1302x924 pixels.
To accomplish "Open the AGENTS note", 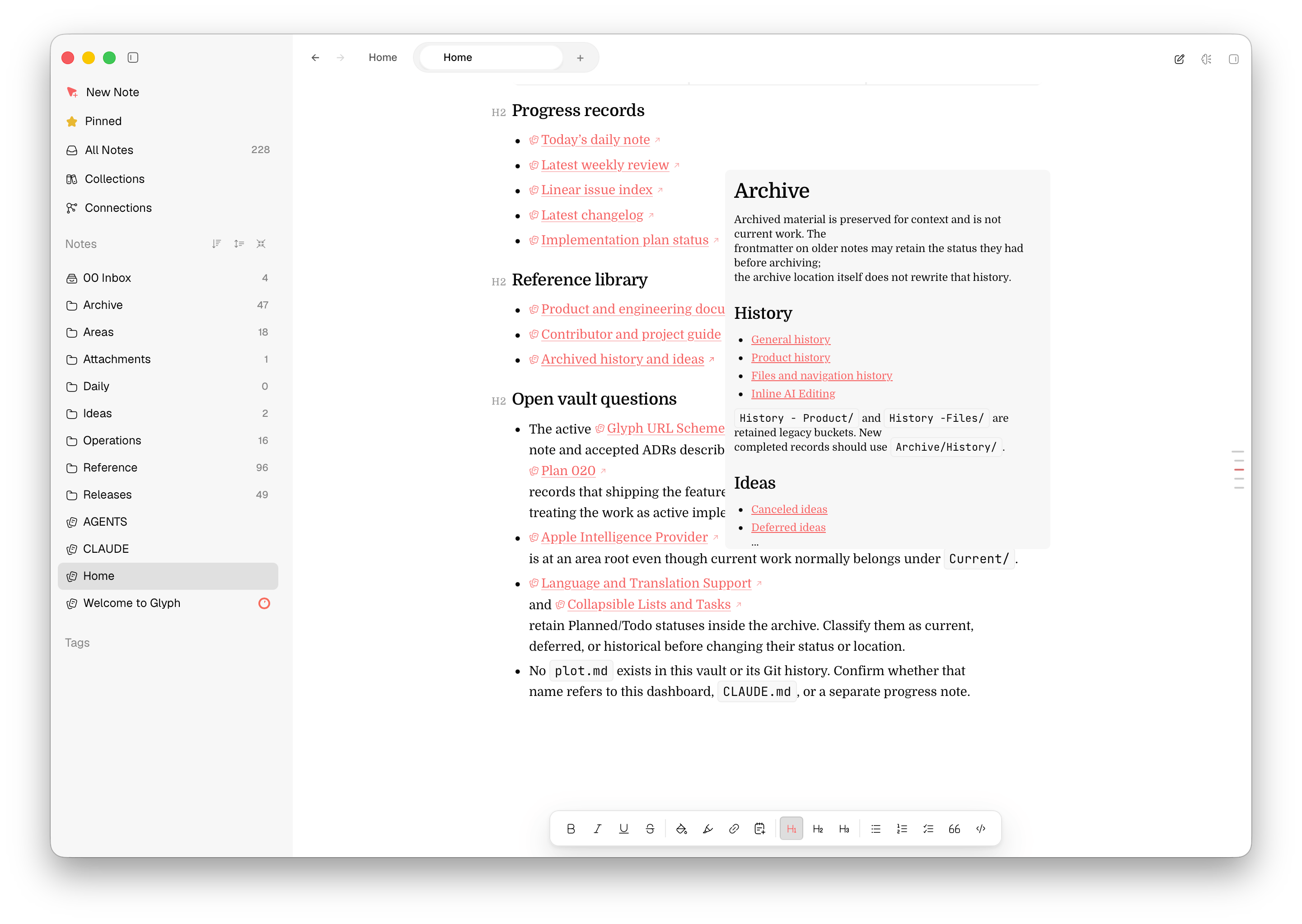I will tap(168, 522).
